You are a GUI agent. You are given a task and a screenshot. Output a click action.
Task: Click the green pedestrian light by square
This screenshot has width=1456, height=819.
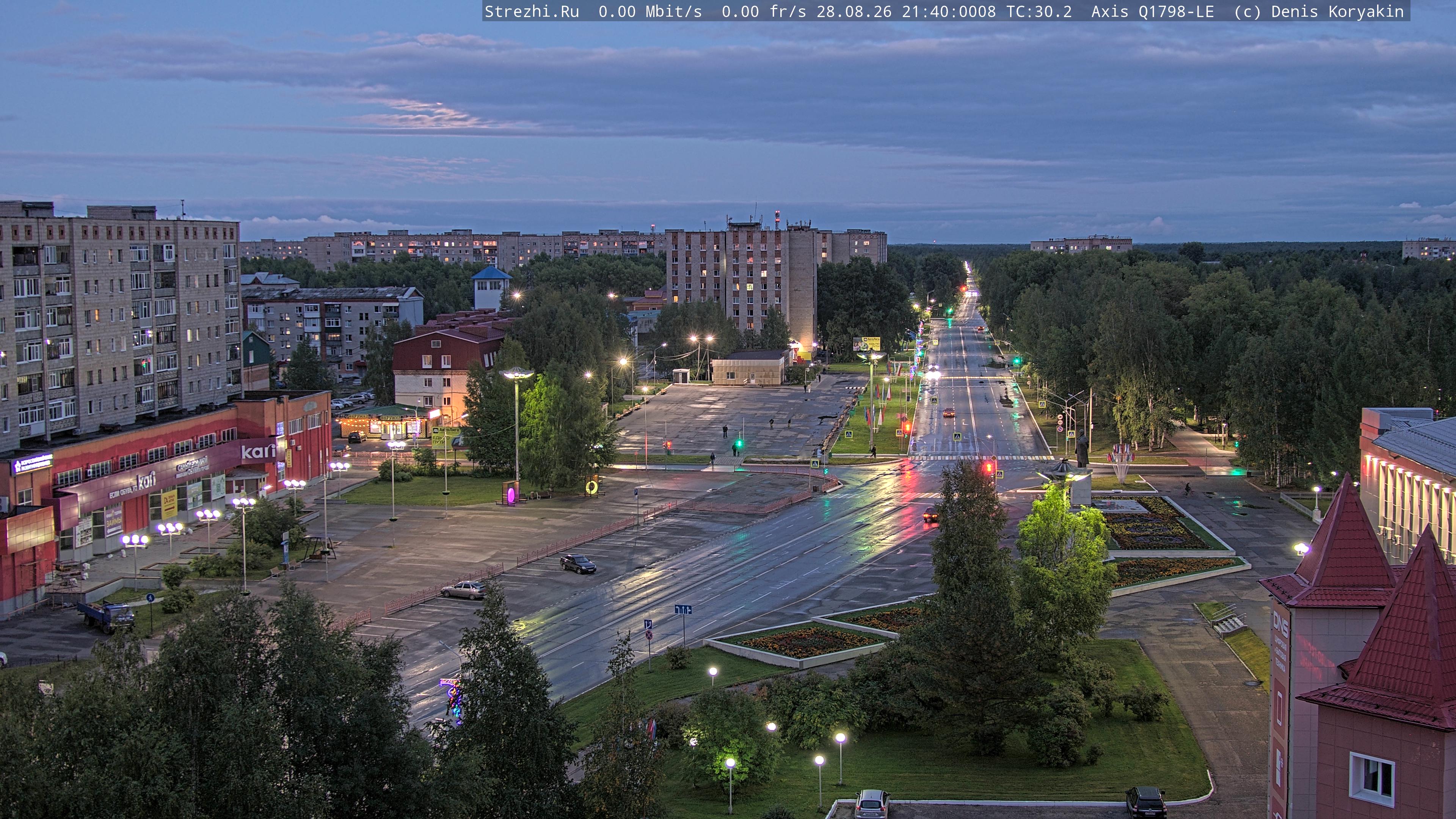click(x=737, y=444)
